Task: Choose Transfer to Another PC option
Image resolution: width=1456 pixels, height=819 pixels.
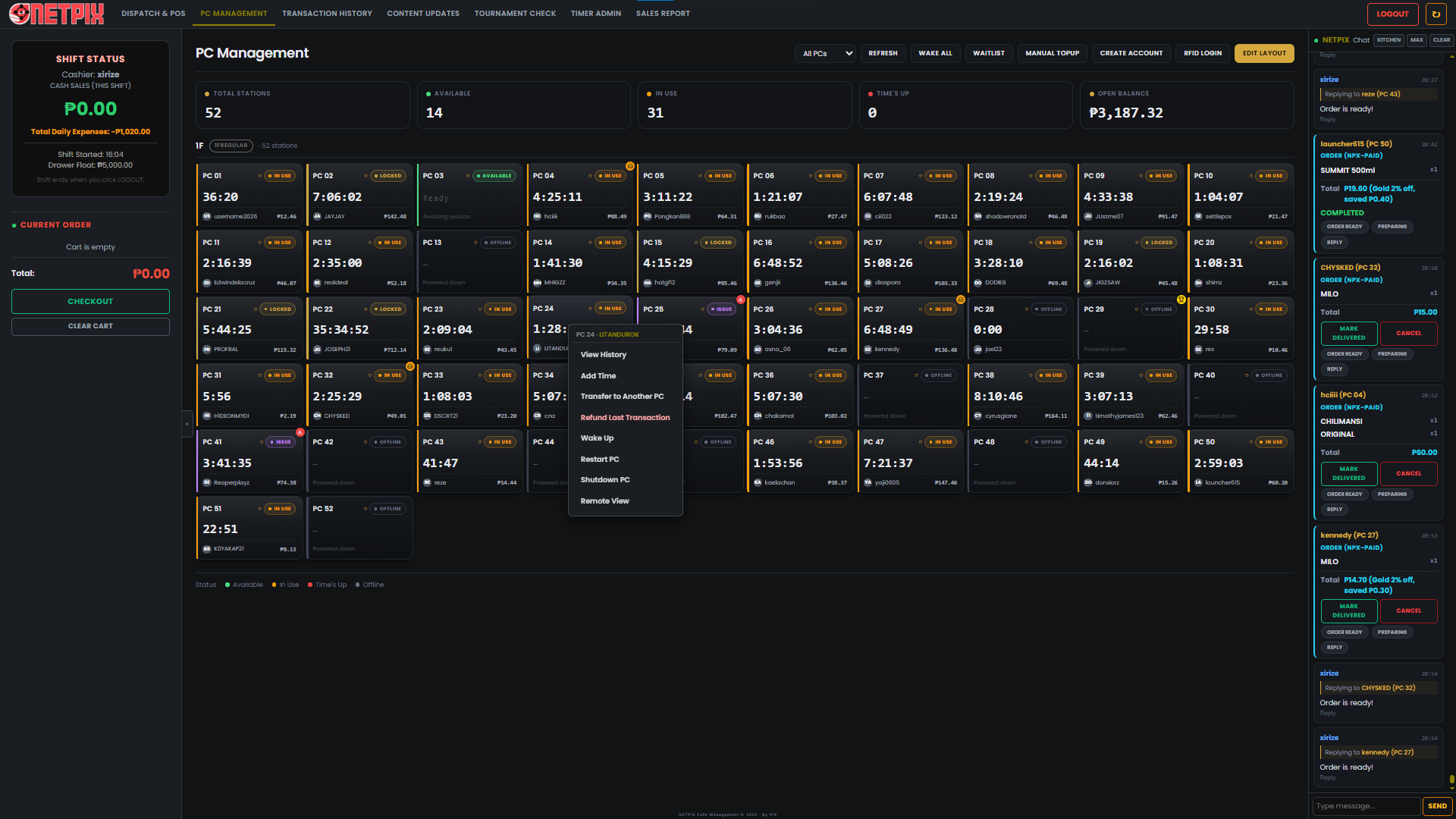Action: click(622, 397)
